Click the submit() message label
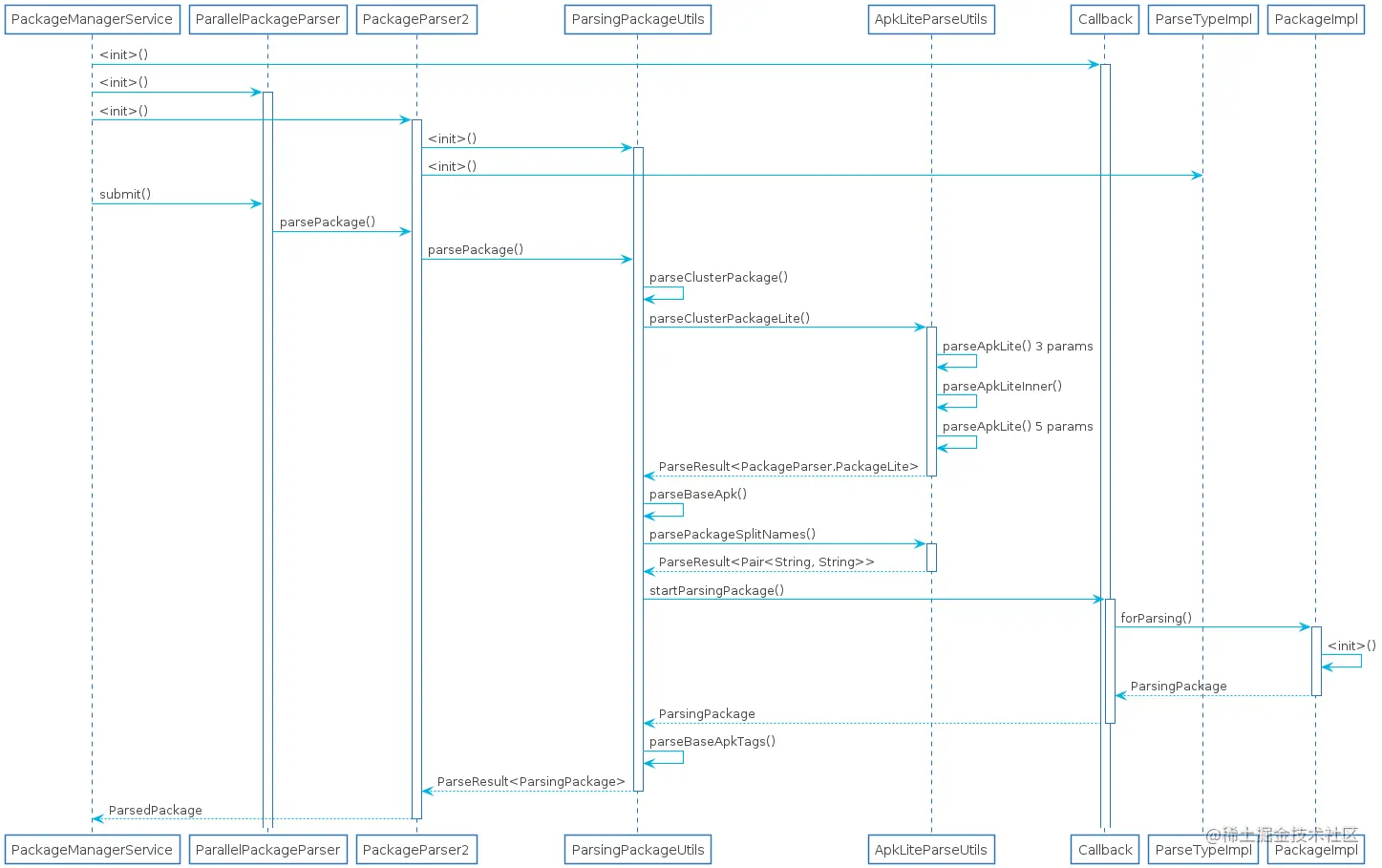 (125, 194)
